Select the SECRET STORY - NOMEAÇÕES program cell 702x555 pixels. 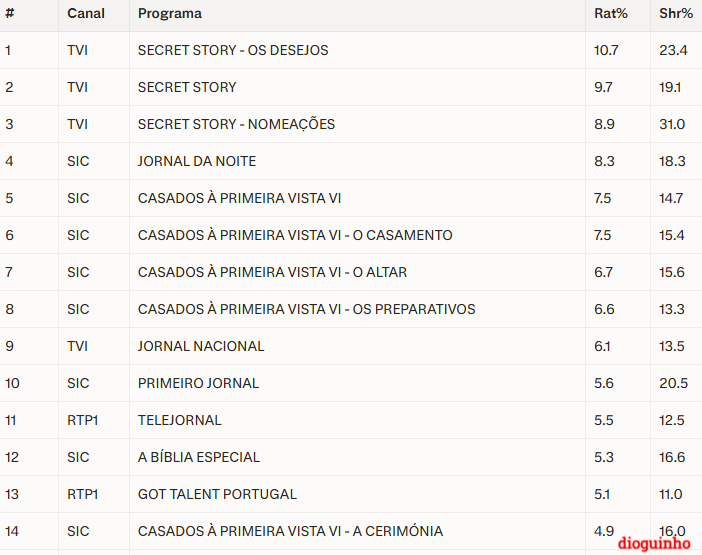coord(236,124)
